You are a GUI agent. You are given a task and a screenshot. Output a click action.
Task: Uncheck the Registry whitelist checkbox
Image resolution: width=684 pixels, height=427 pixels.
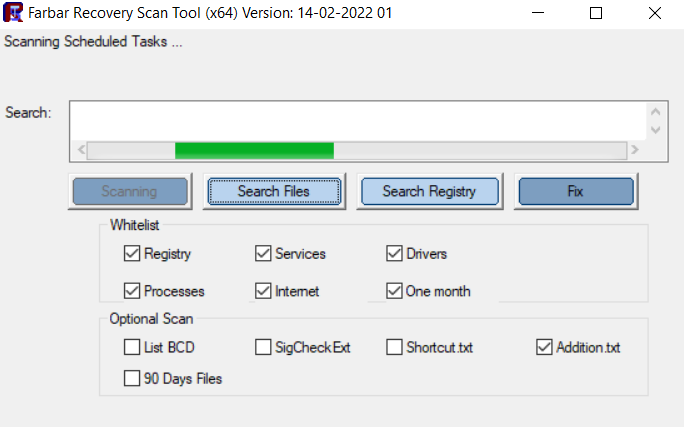coord(132,253)
